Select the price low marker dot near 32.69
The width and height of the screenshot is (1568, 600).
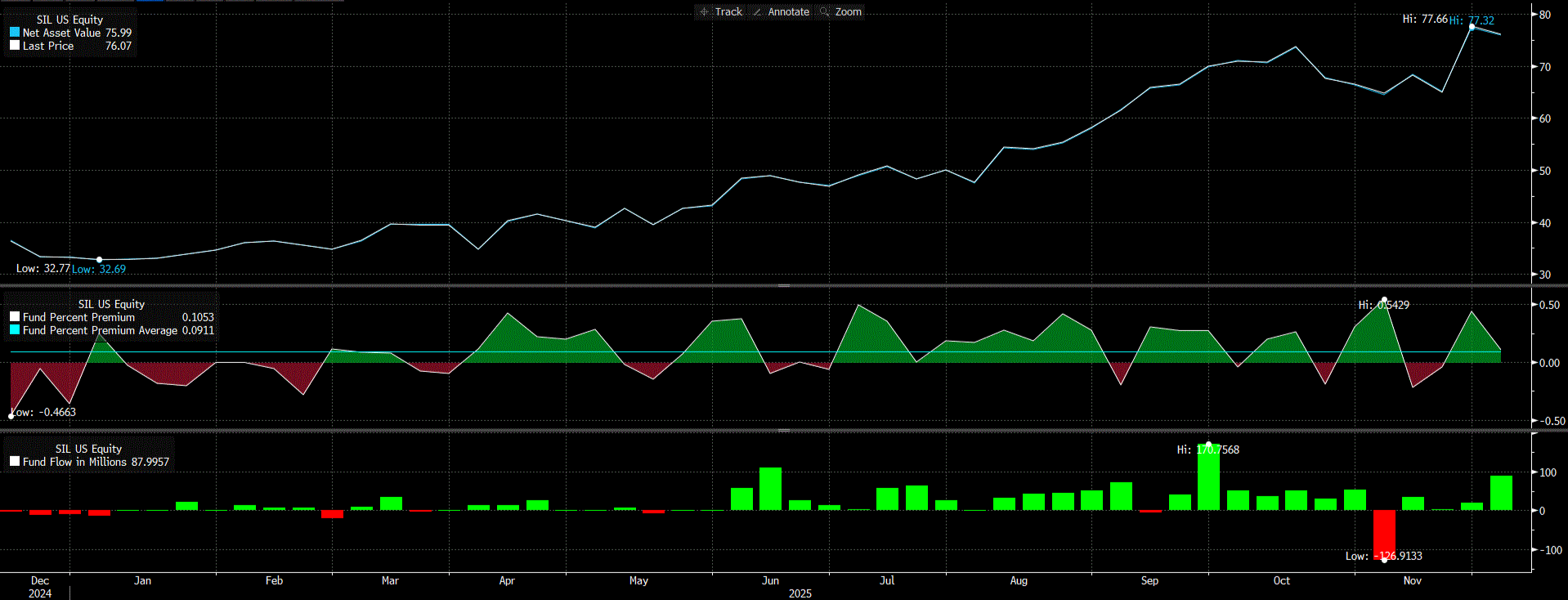(x=100, y=260)
